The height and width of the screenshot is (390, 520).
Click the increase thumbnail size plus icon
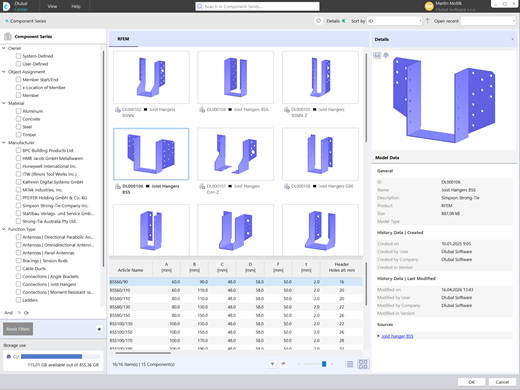[x=332, y=364]
